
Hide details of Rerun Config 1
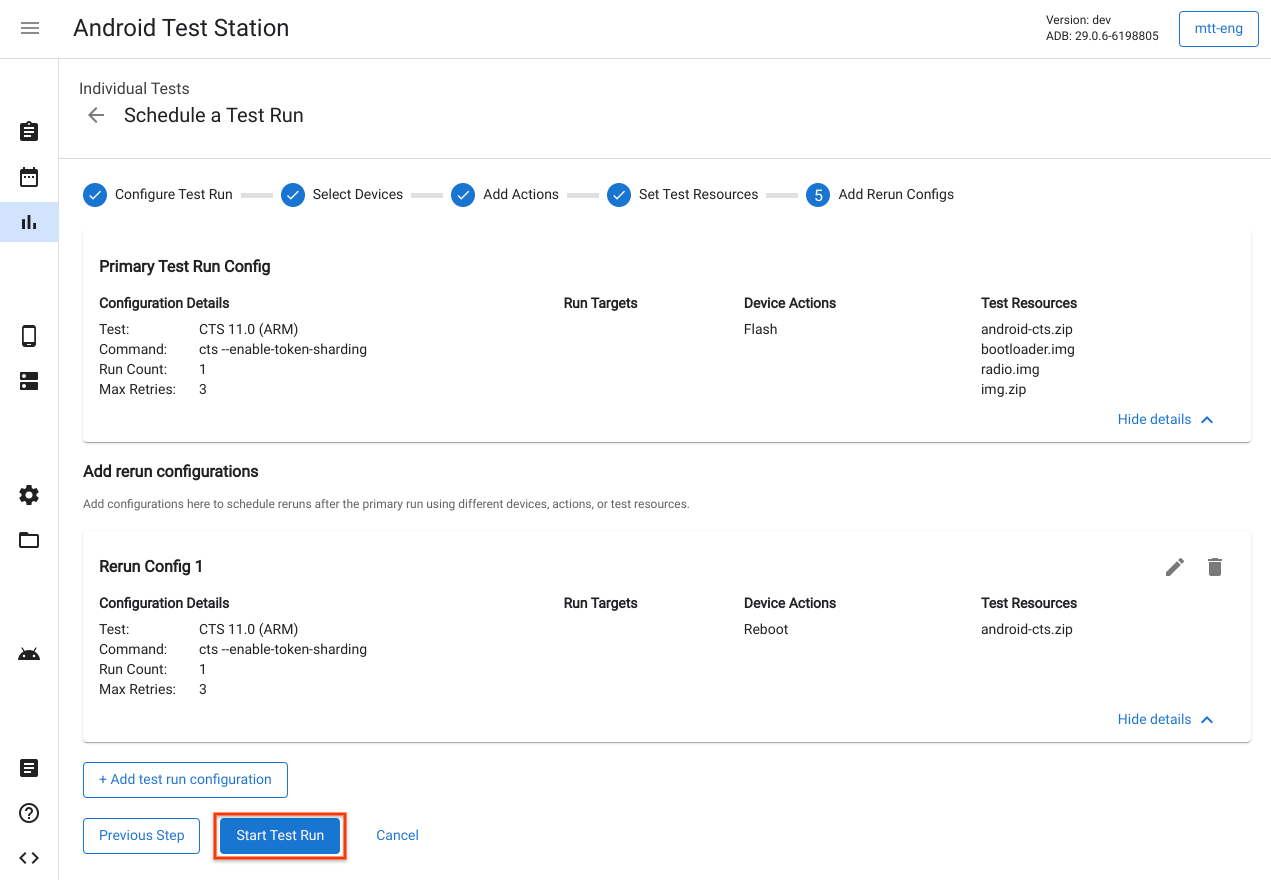[x=1165, y=719]
